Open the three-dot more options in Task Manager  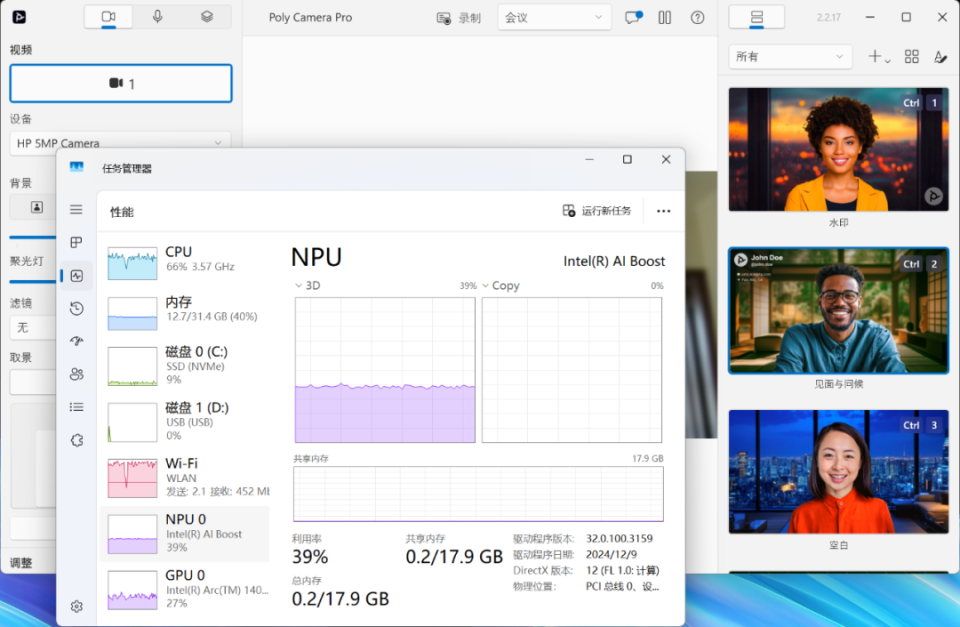coord(664,211)
